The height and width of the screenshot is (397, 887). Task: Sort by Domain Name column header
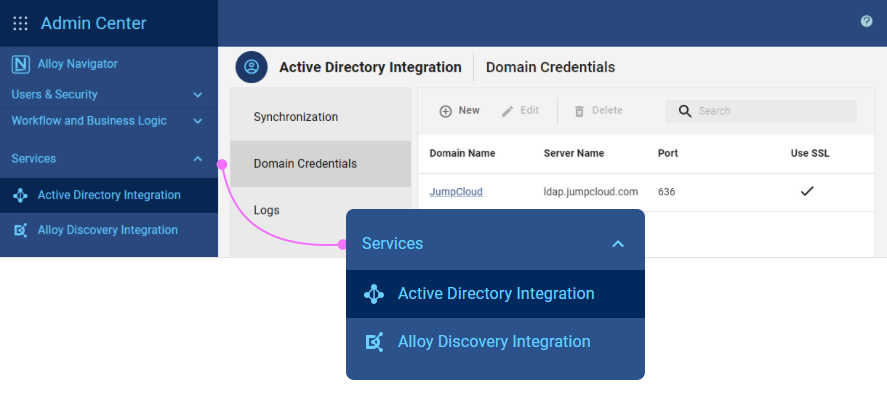[462, 153]
